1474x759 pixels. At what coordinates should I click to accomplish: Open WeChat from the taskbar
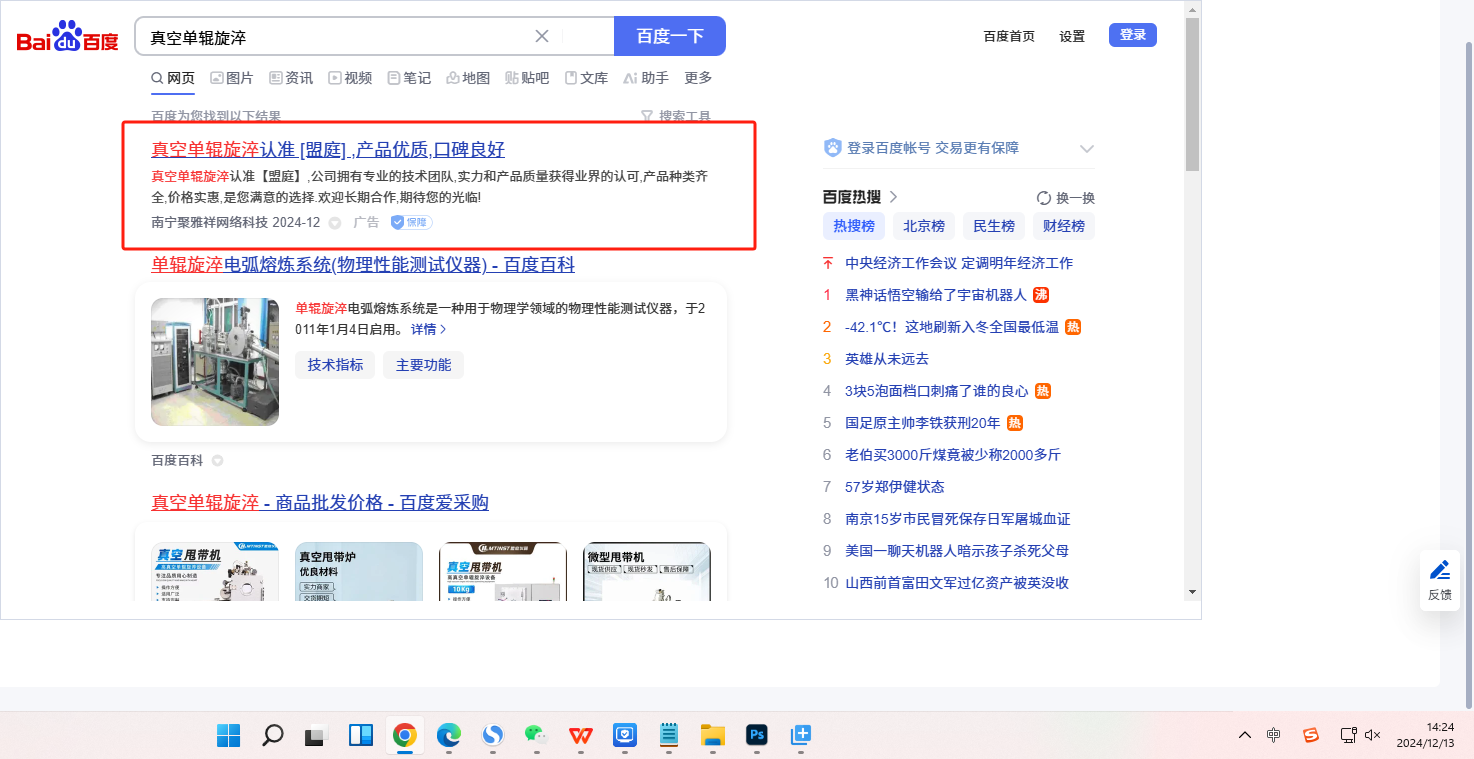click(537, 736)
